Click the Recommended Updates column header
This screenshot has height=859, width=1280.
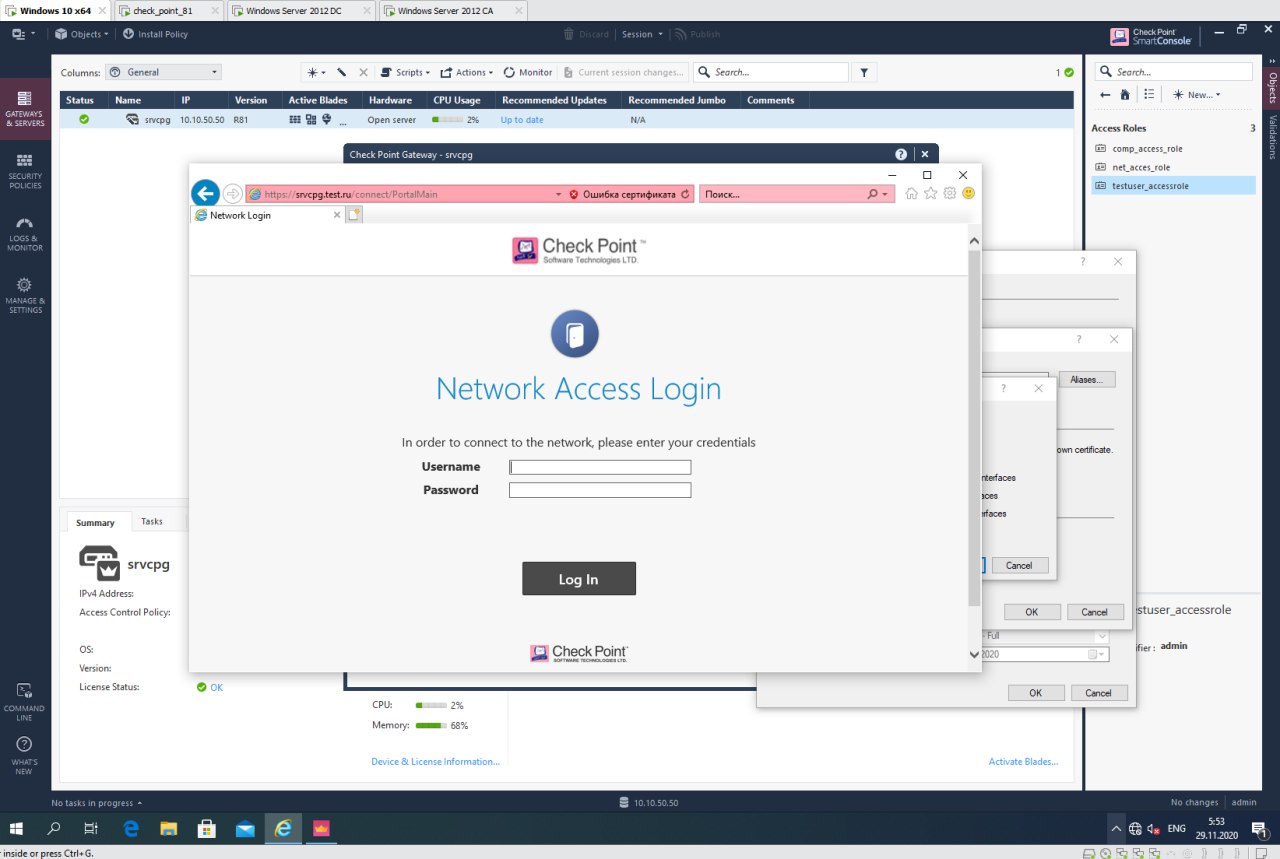tap(554, 100)
